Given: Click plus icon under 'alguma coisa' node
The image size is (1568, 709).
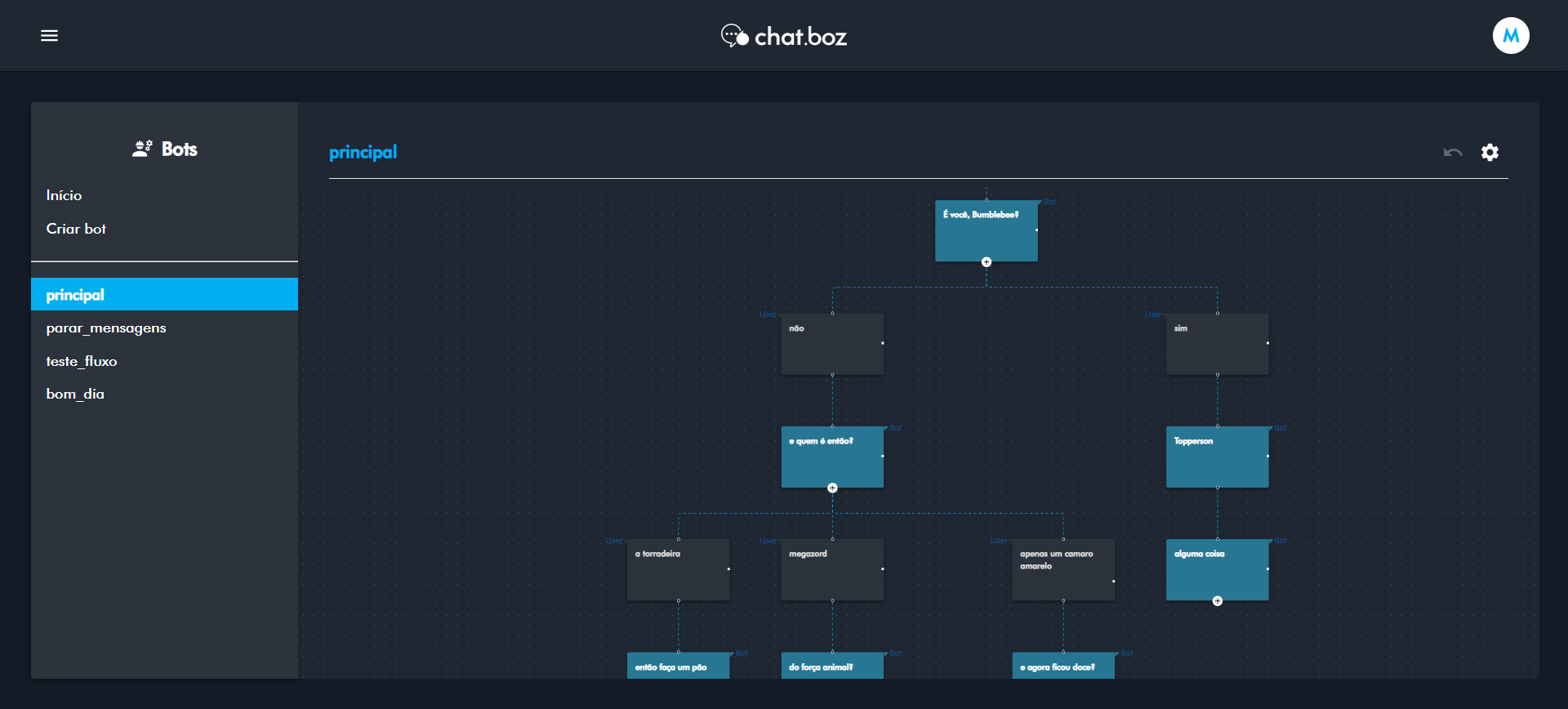Looking at the screenshot, I should click(x=1217, y=601).
